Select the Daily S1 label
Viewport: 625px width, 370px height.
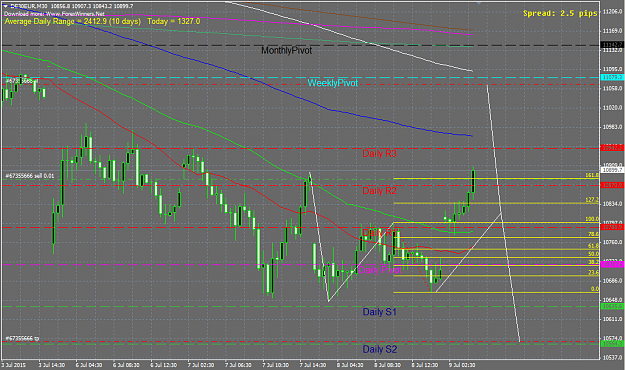[379, 312]
